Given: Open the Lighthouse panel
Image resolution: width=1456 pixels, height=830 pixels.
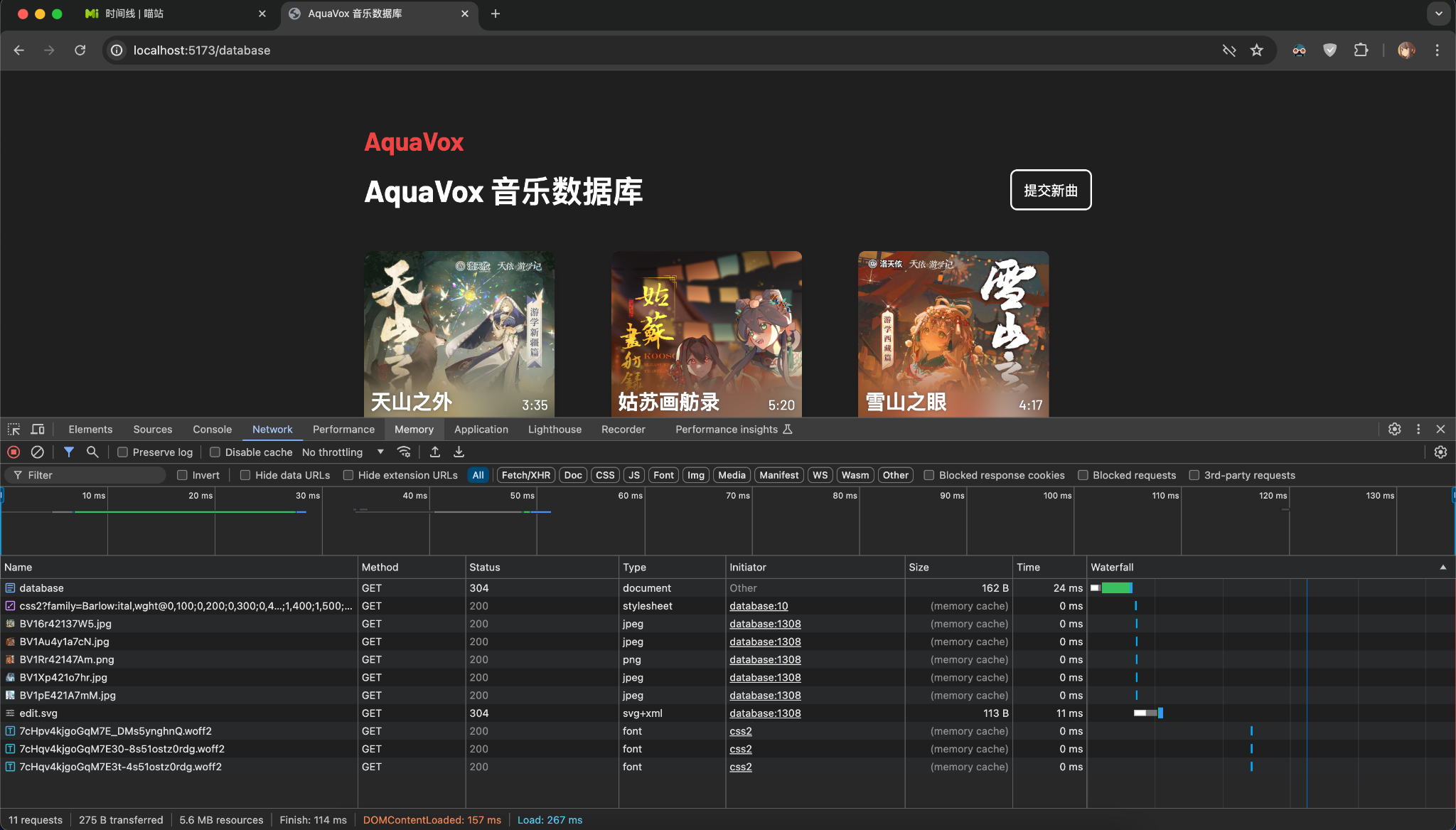Looking at the screenshot, I should (x=555, y=429).
